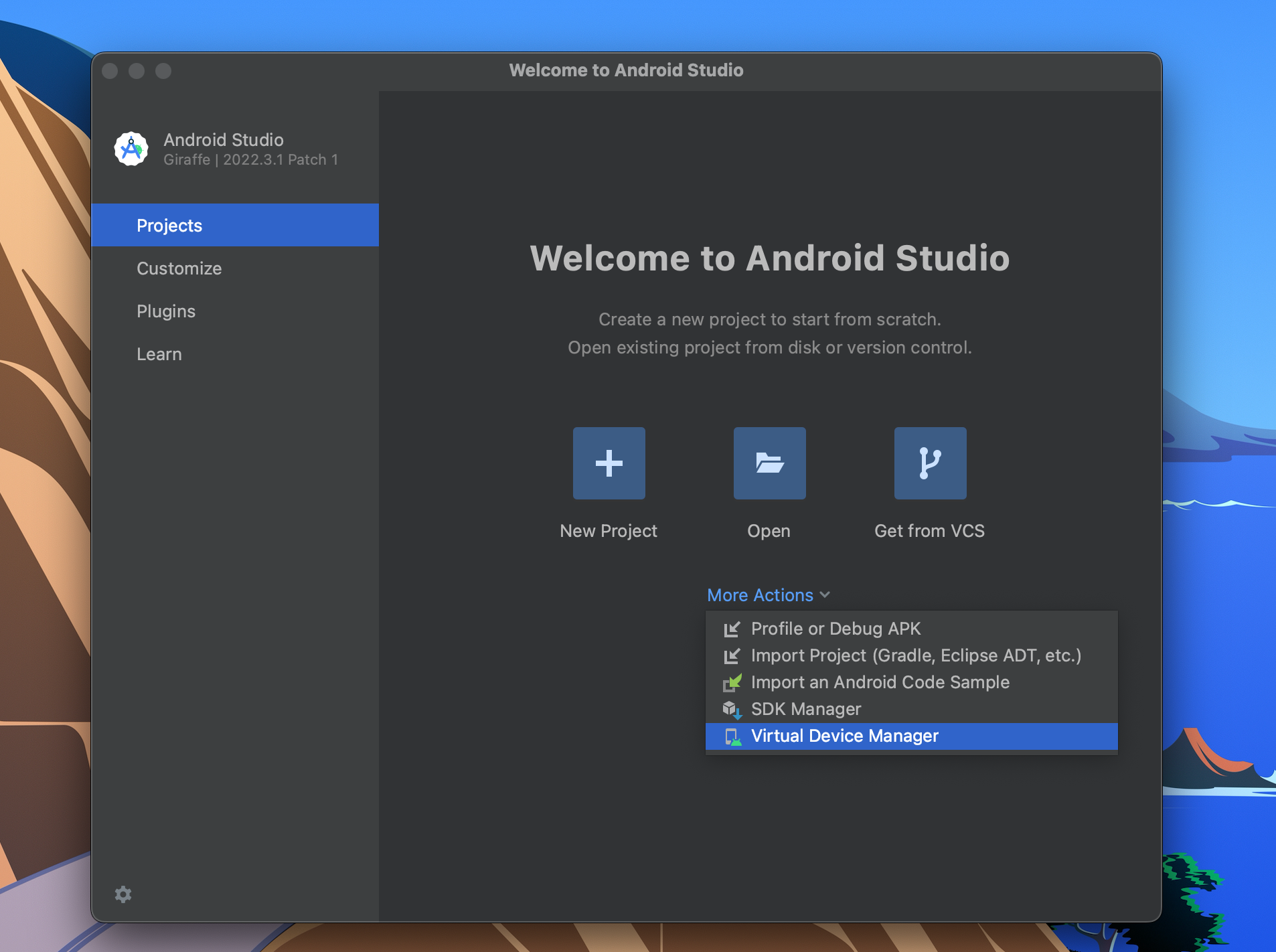Click the SDK Manager box icon
1276x952 pixels.
click(732, 709)
